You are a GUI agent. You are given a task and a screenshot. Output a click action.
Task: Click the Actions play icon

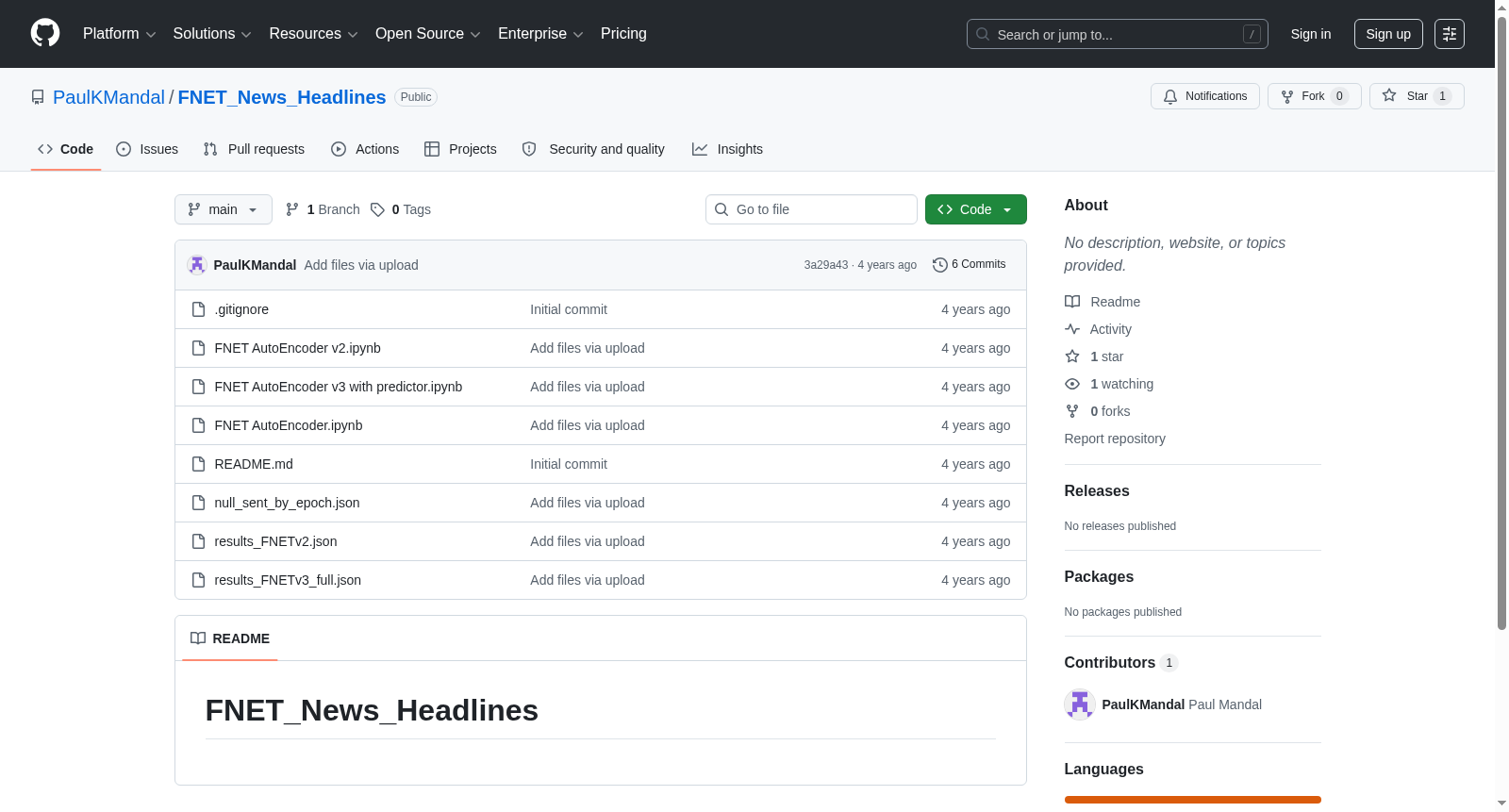tap(339, 149)
